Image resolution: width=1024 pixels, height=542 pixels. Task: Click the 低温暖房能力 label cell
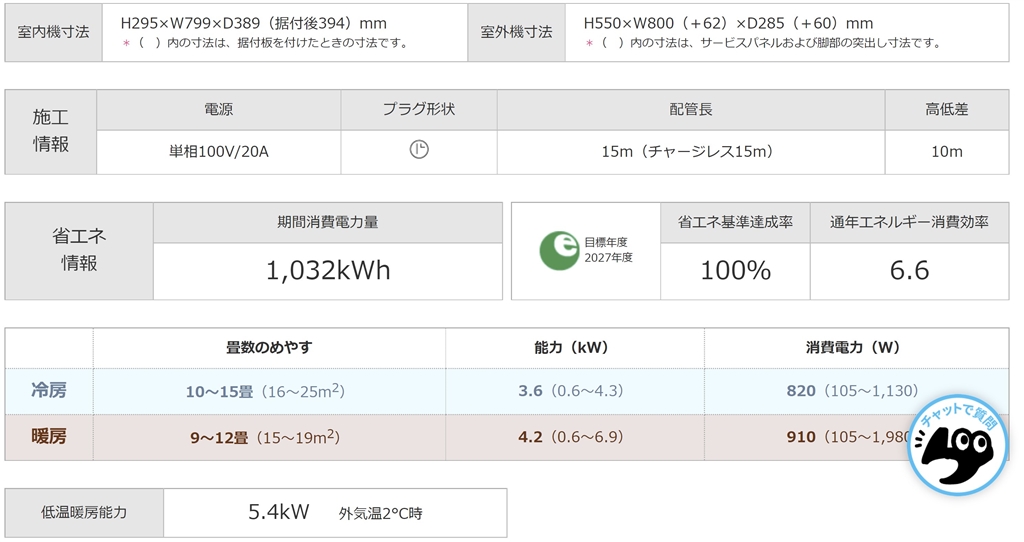point(84,512)
